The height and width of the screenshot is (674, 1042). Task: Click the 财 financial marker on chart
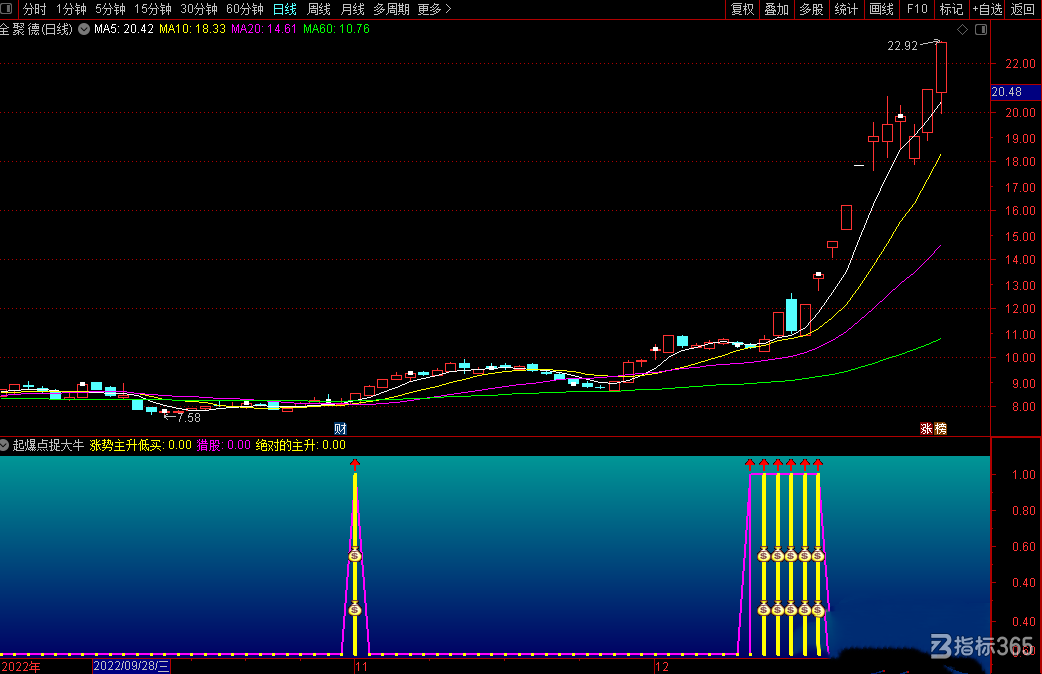[x=340, y=429]
